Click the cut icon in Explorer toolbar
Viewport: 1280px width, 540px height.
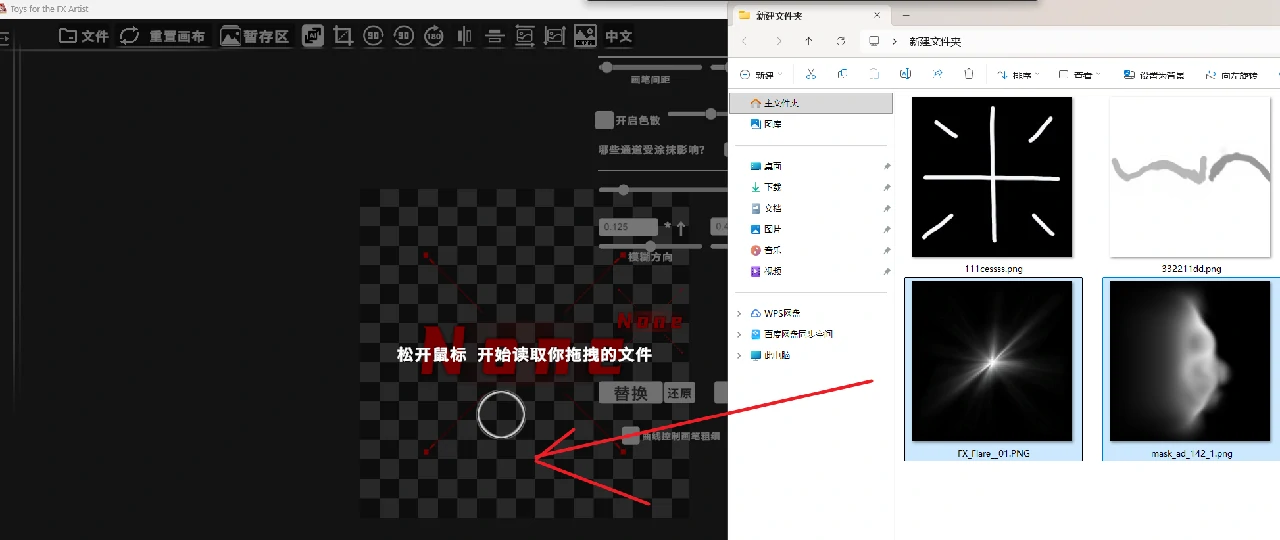tap(811, 75)
